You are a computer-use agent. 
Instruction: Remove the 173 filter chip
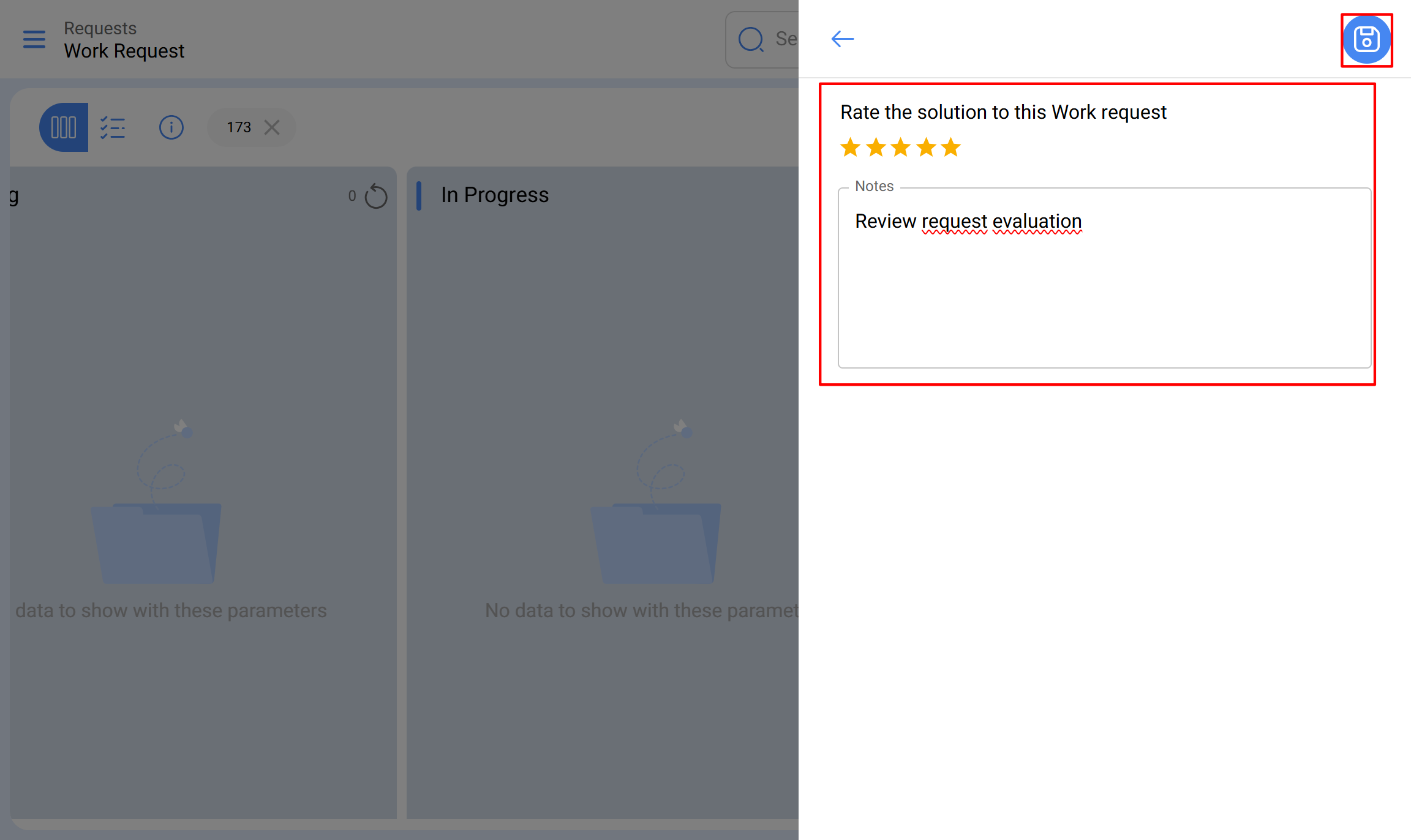click(272, 127)
